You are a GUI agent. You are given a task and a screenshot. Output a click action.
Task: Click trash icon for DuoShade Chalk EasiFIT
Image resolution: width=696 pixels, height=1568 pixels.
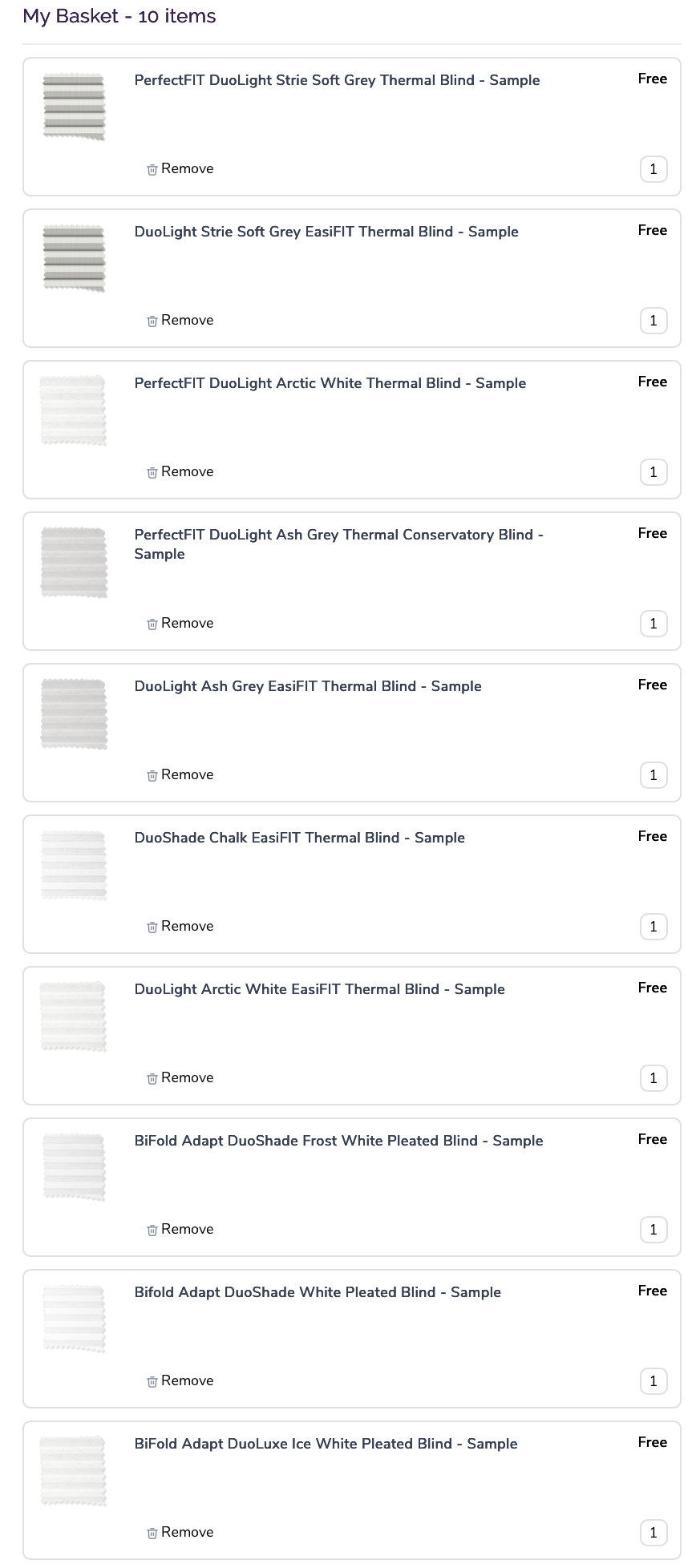152,927
